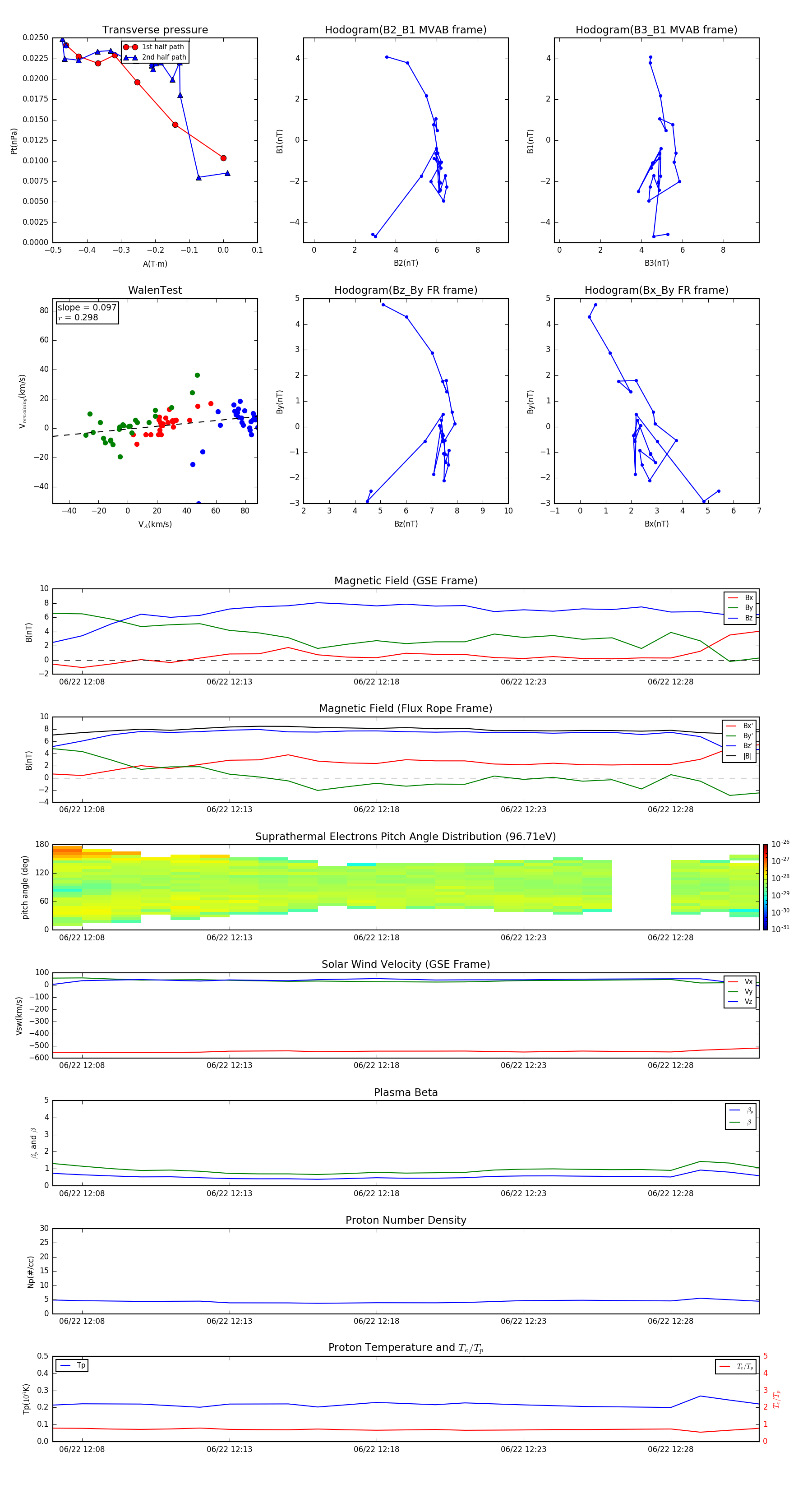
Task: Click the 'Bz(nT)' x-axis label
Action: [406, 524]
